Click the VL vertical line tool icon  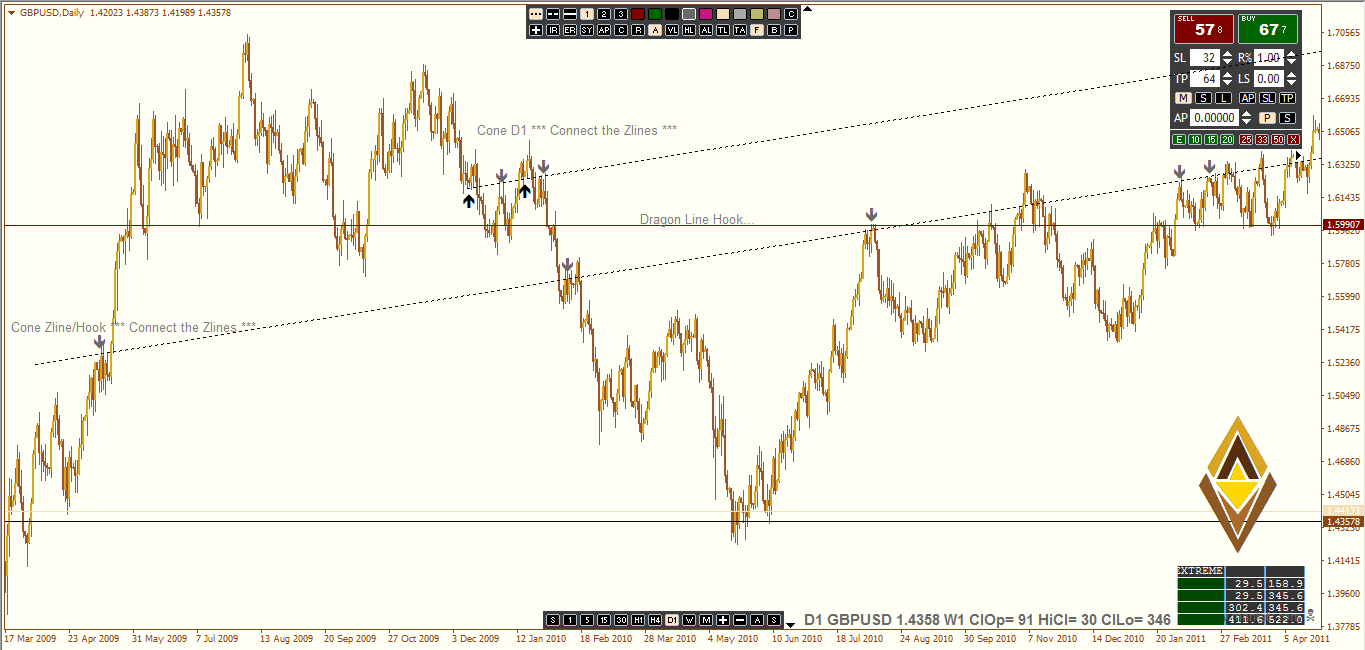[x=672, y=29]
